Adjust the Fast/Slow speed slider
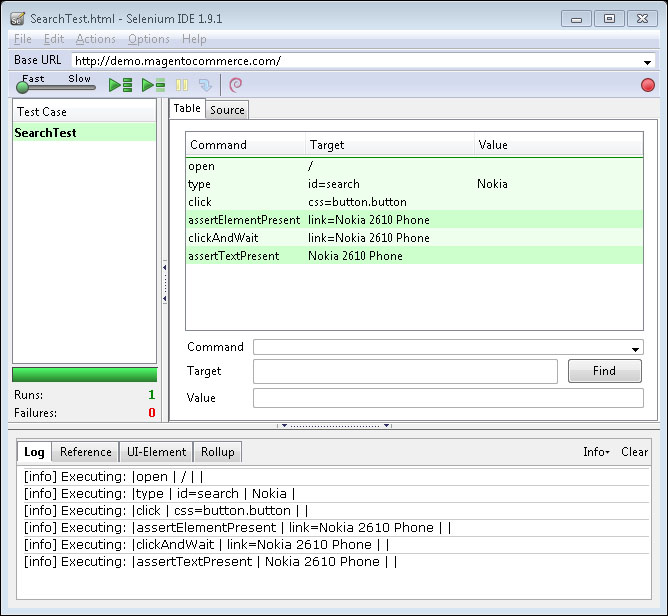The height and width of the screenshot is (616, 668). 23,88
